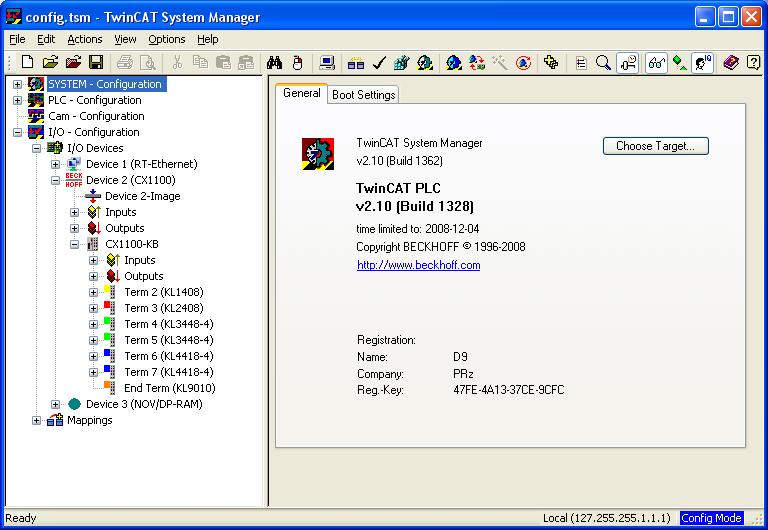Click the Reg.-Key value 47FE-4A13-37CE-9CFC
This screenshot has height=530, width=768.
(x=508, y=390)
